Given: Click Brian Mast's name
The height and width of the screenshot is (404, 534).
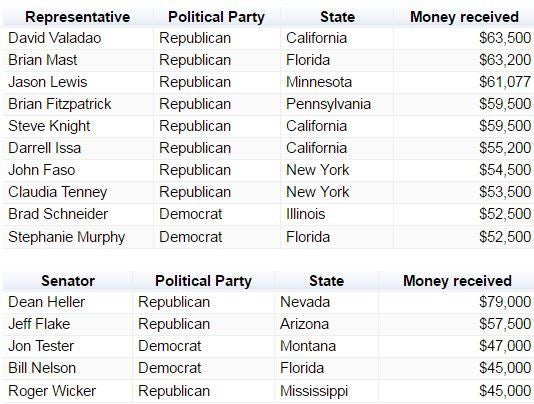Looking at the screenshot, I should pos(43,60).
